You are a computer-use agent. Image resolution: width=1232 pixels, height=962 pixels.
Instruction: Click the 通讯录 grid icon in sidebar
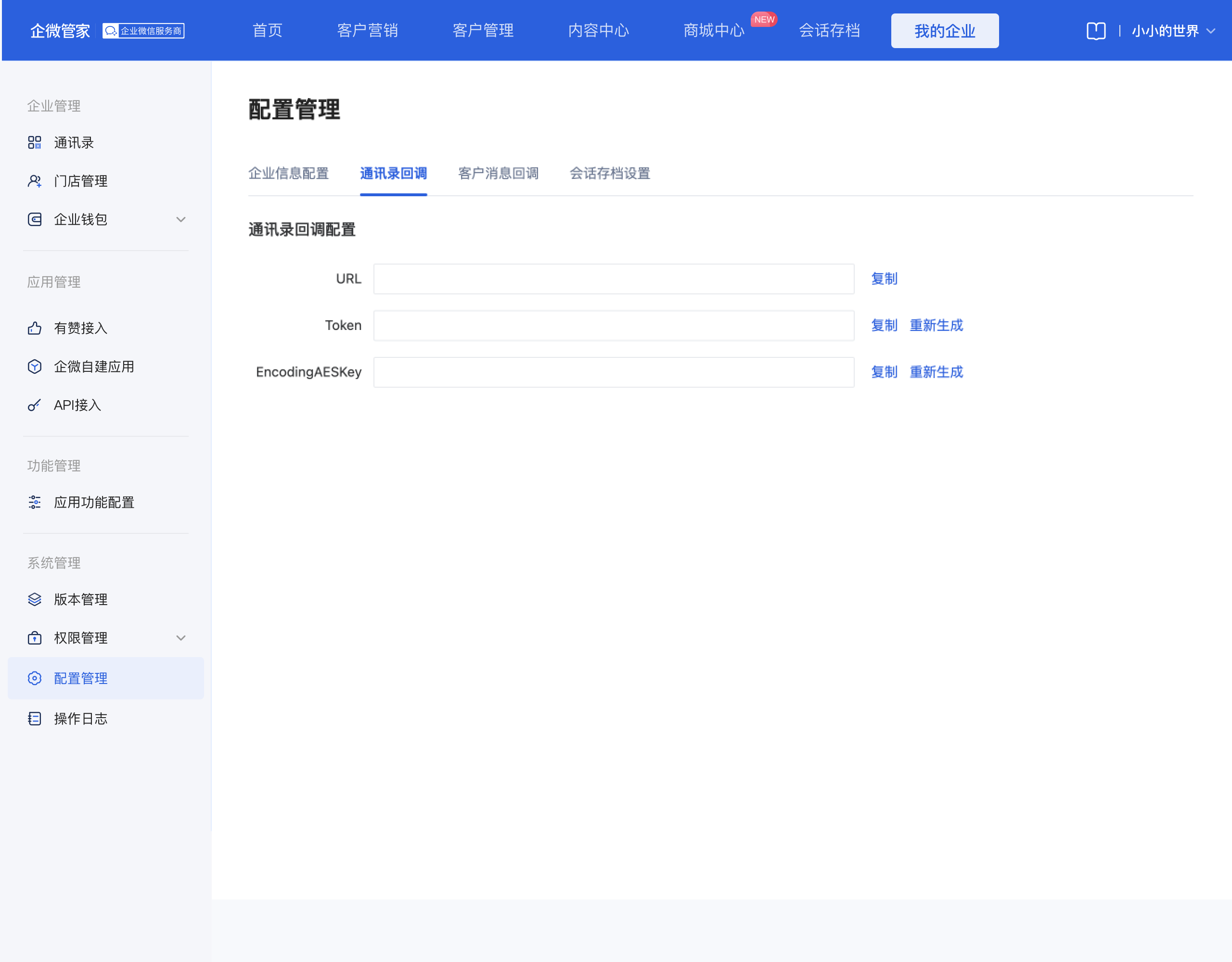click(x=35, y=143)
